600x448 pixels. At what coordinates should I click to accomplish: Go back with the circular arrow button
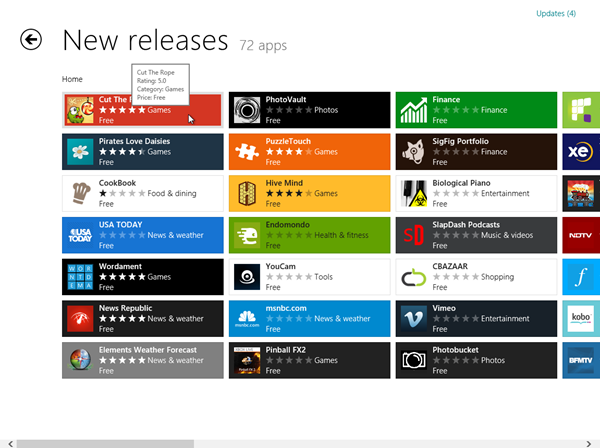[31, 39]
